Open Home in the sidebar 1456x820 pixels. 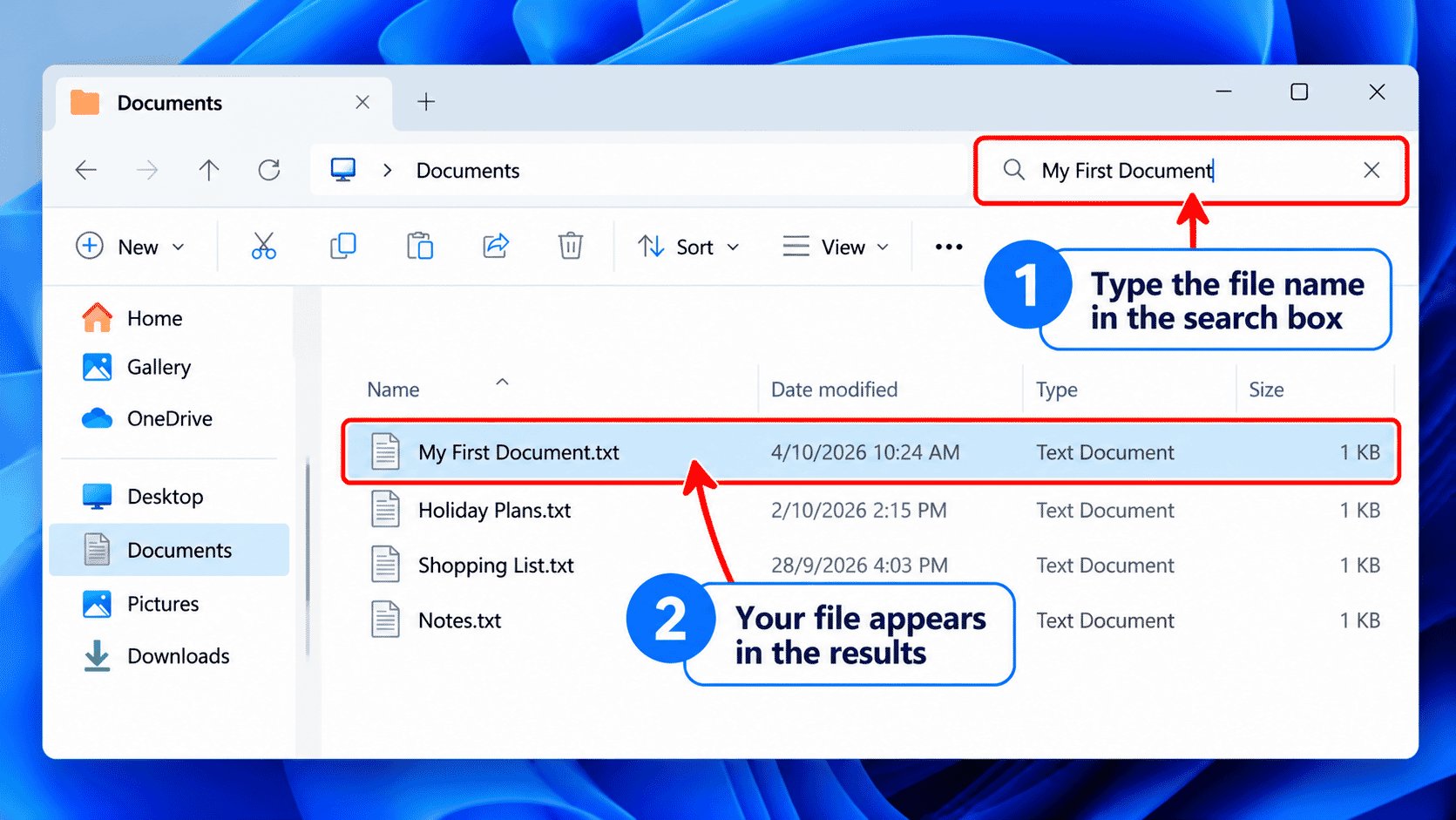coord(132,318)
